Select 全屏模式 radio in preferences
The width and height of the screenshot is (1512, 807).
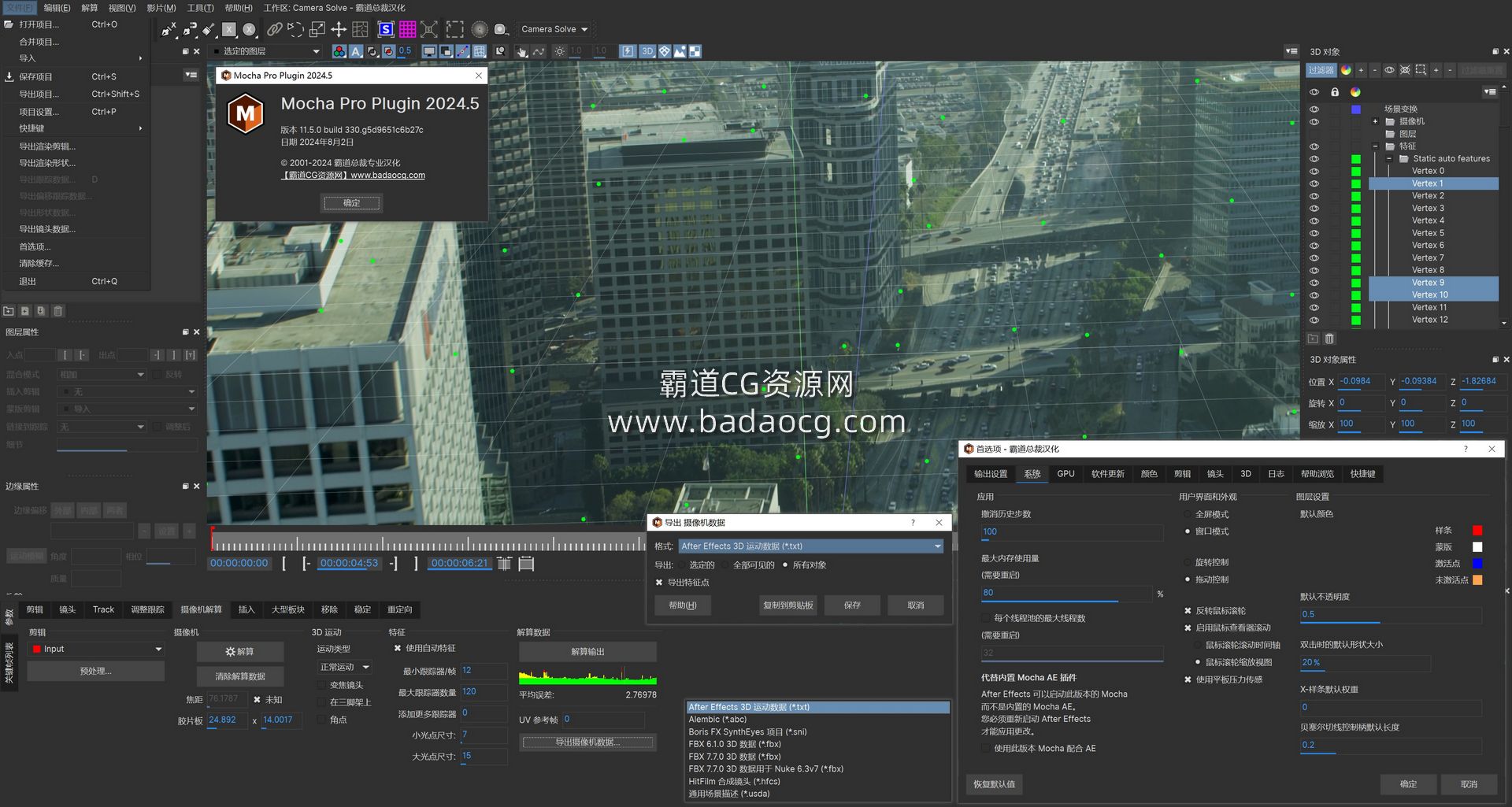(x=1188, y=514)
